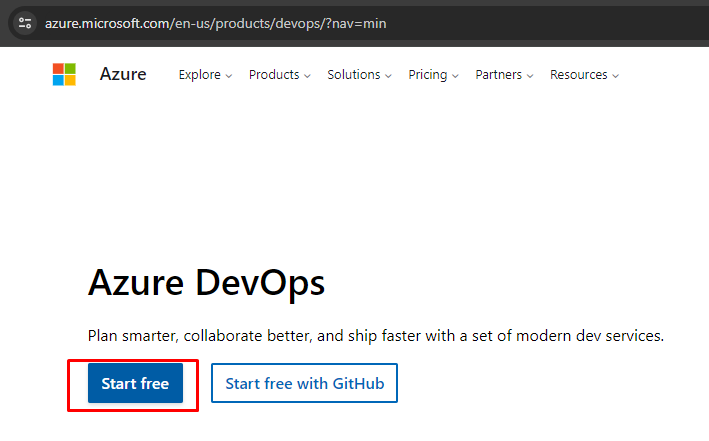Click the "Plan smarter, collaborate better" description text
The height and width of the screenshot is (441, 709).
pyautogui.click(x=376, y=335)
